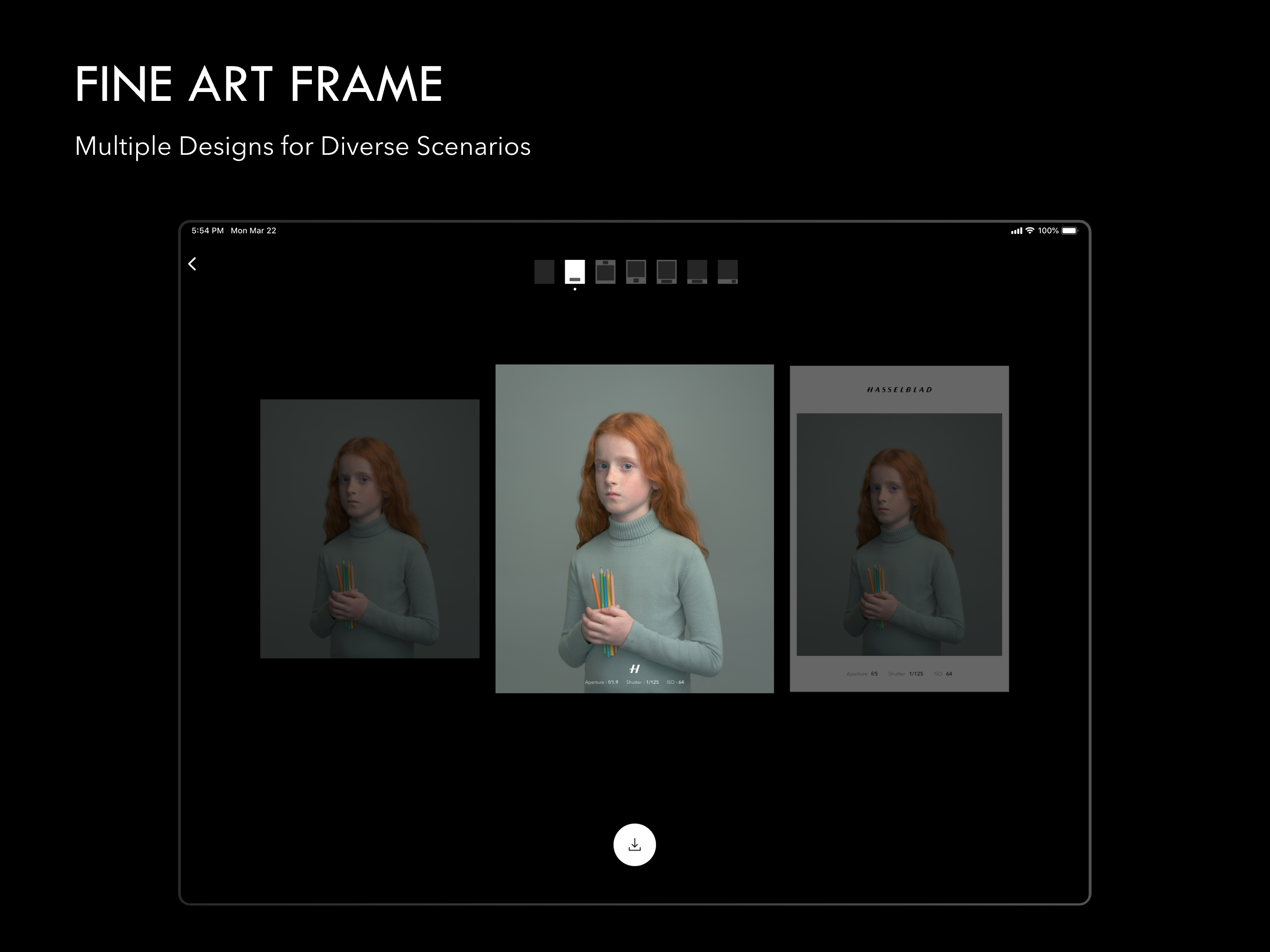
Task: Tap the 5:54 PM clock in status bar
Action: [x=207, y=230]
